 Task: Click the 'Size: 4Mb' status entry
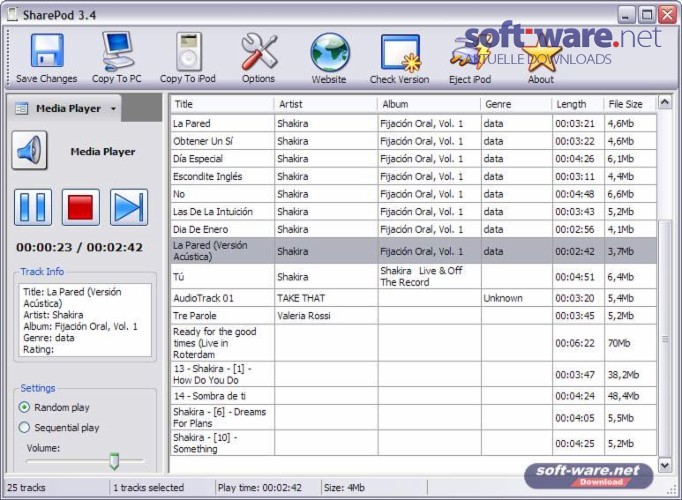tap(344, 487)
